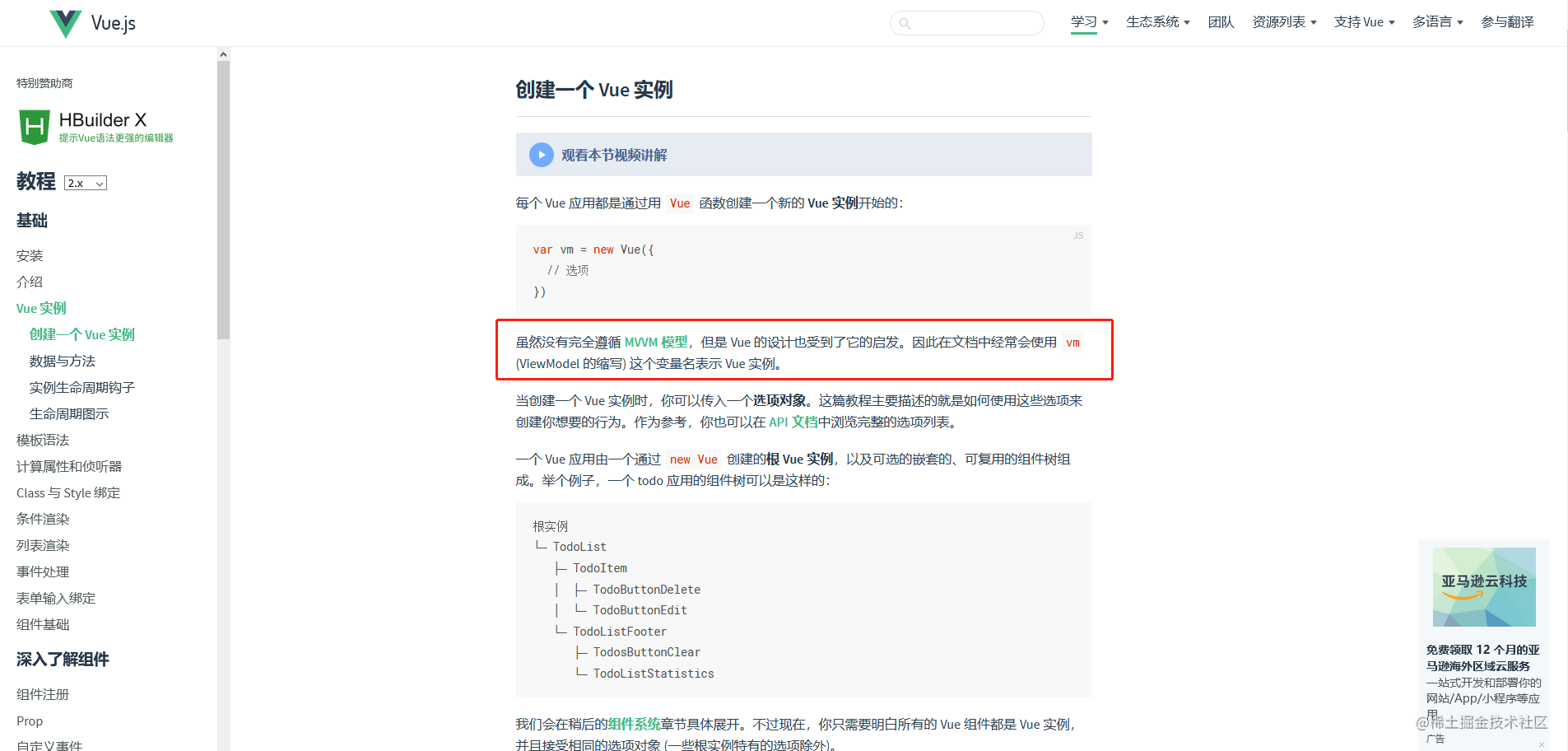Close the Amazon ad with x icon
This screenshot has width=1568, height=751.
point(1541,744)
